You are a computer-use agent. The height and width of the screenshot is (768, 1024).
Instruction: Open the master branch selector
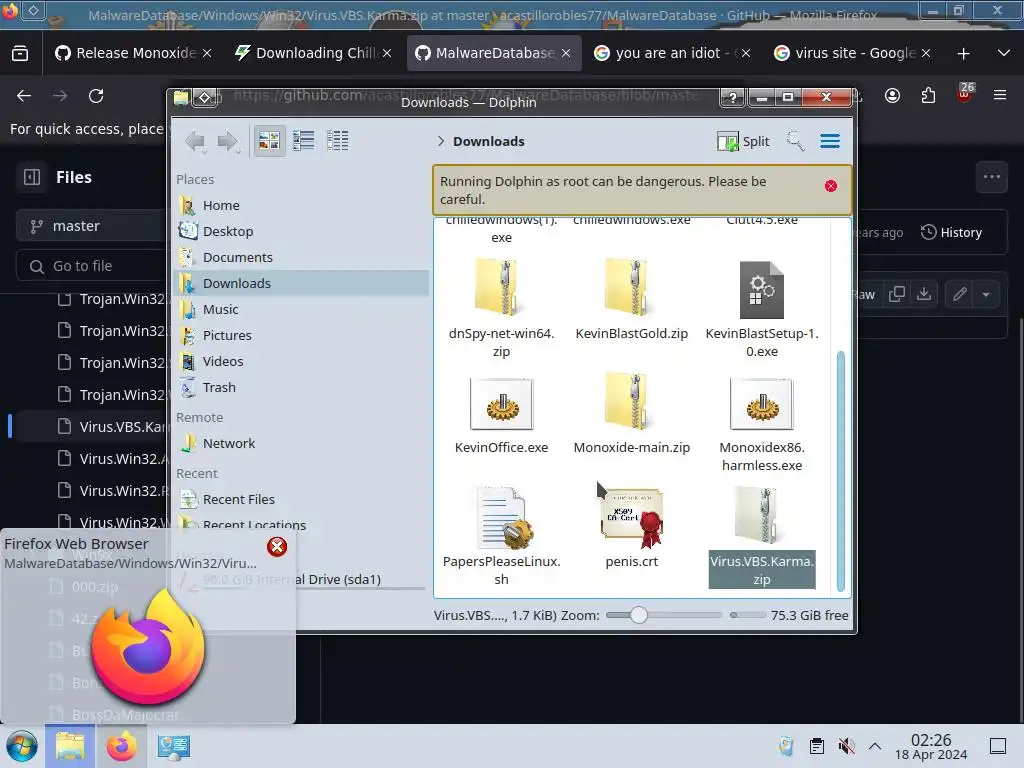(91, 226)
